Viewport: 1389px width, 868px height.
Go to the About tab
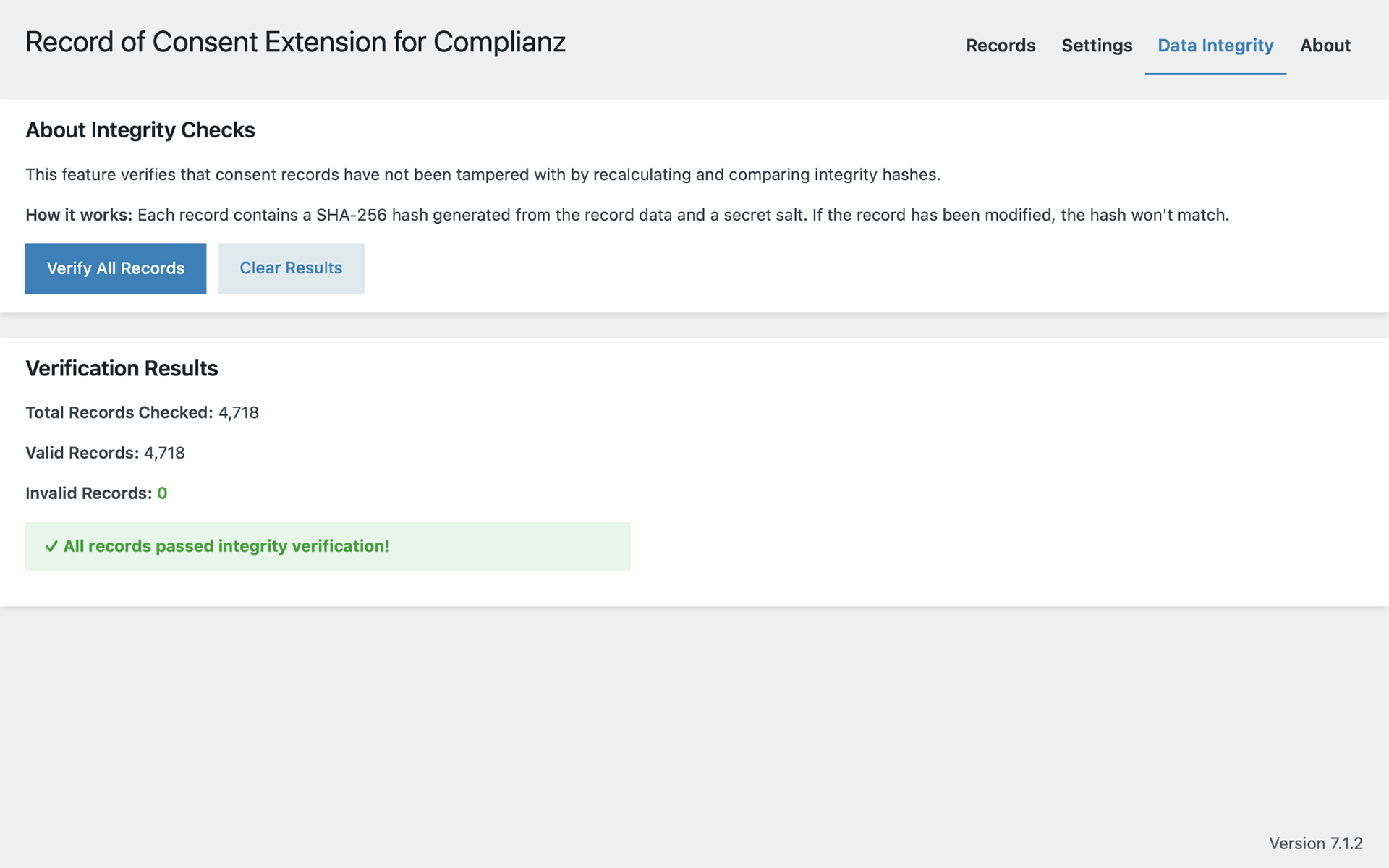(1325, 46)
